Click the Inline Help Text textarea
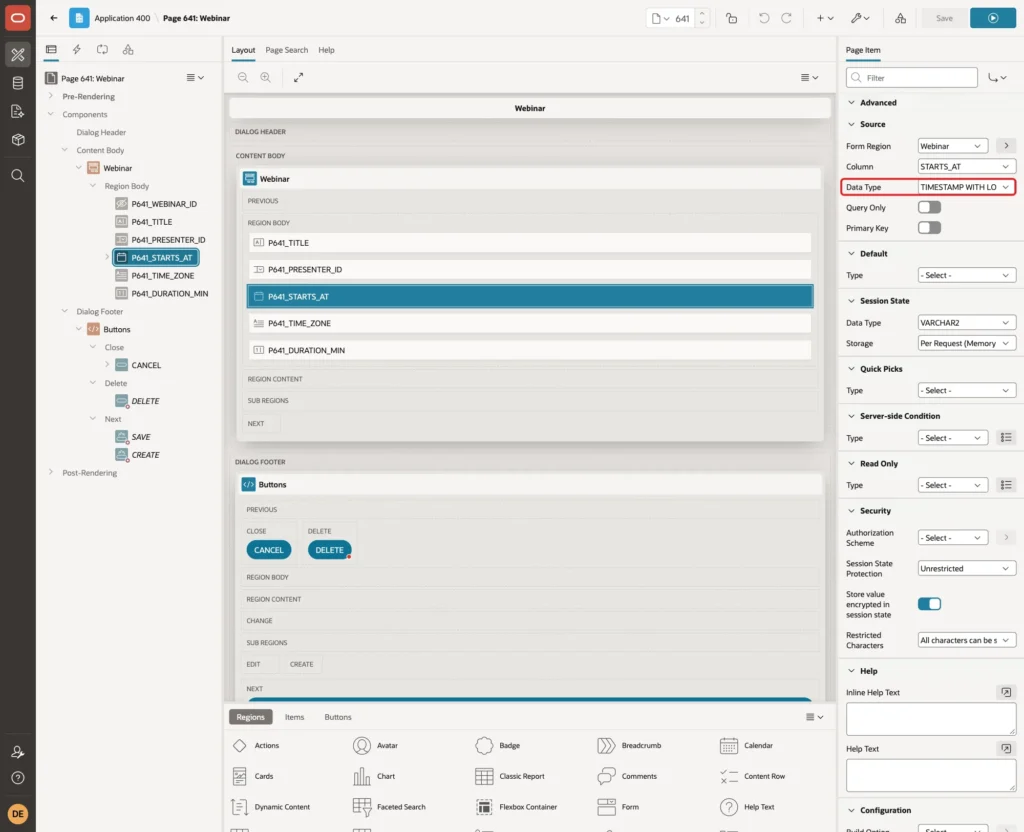1024x832 pixels. coord(931,719)
